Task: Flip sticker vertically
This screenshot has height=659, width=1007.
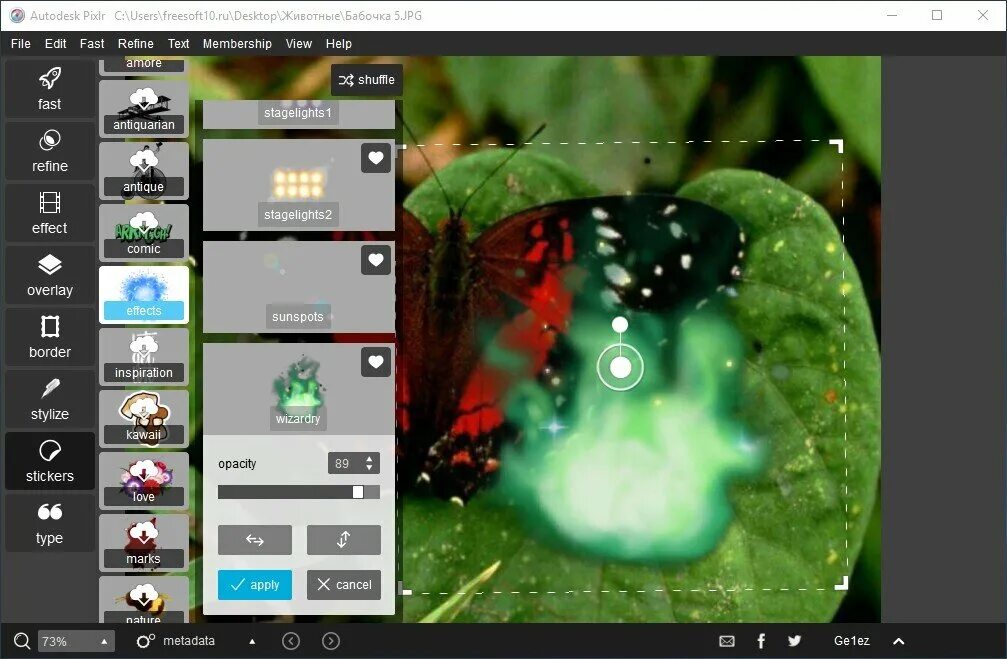Action: click(x=344, y=540)
